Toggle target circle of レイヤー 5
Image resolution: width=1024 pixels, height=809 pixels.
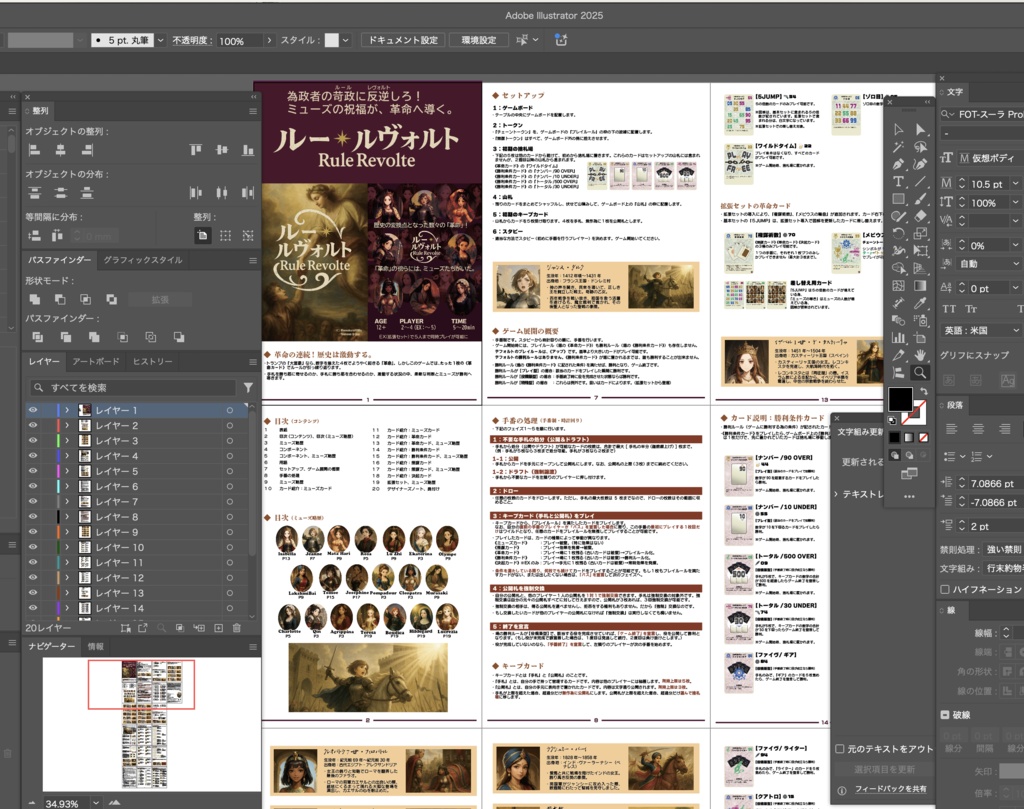(x=230, y=471)
